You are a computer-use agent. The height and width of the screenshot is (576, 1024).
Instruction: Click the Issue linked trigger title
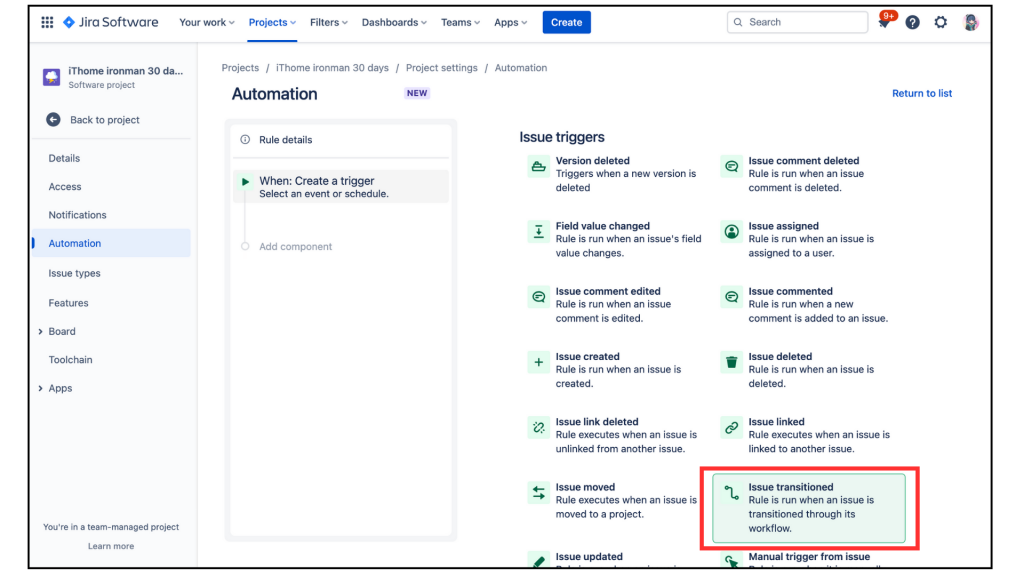pyautogui.click(x=776, y=422)
